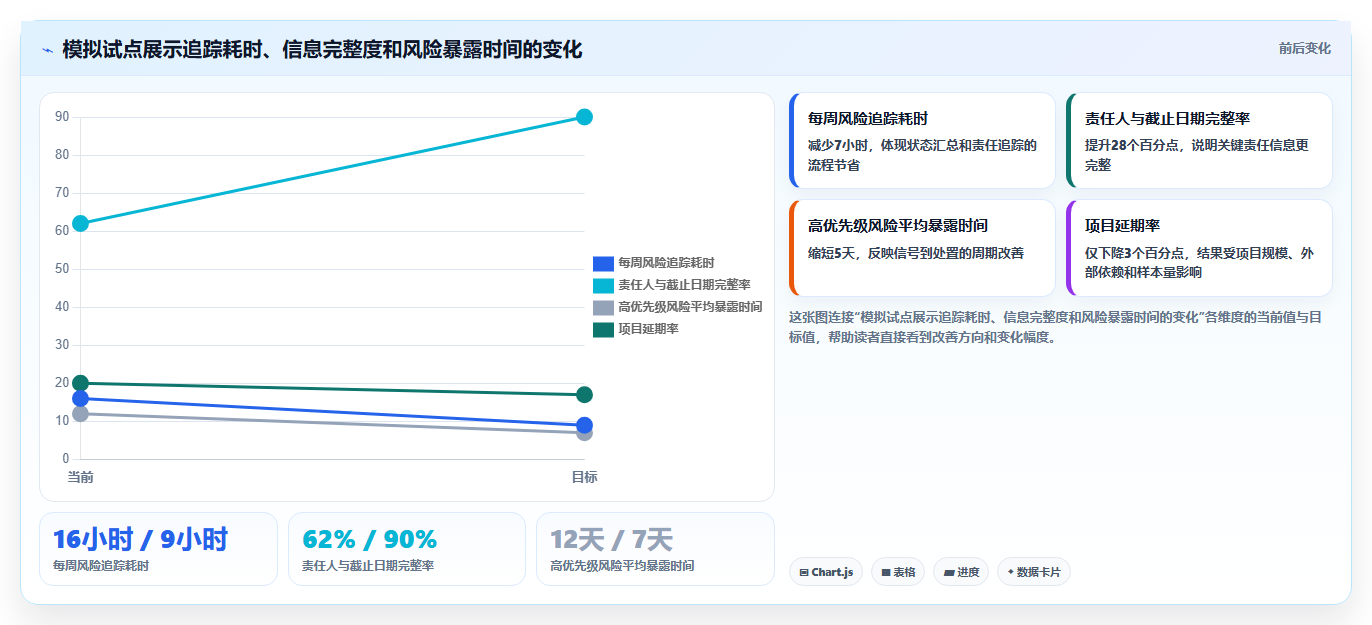Click the gray 暴露时间 point at 当前
Viewport: 1372px width, 625px height.
tap(80, 414)
